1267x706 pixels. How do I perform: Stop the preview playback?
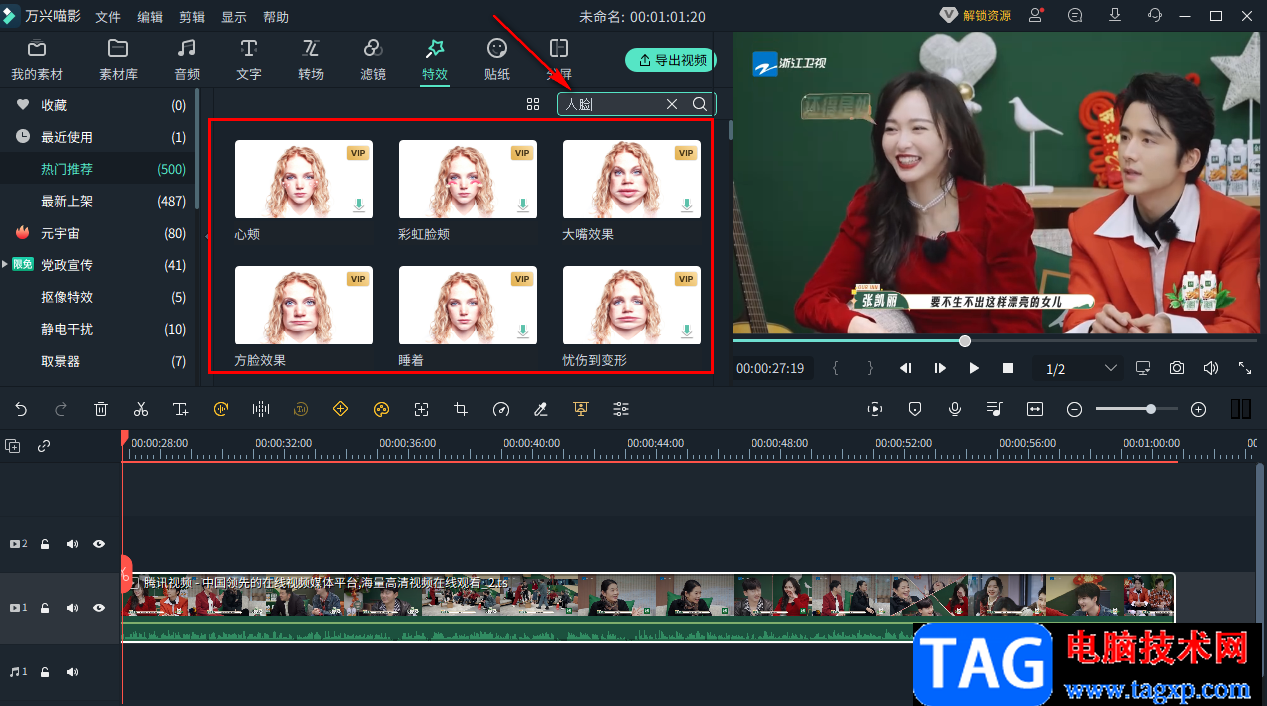[x=1008, y=368]
